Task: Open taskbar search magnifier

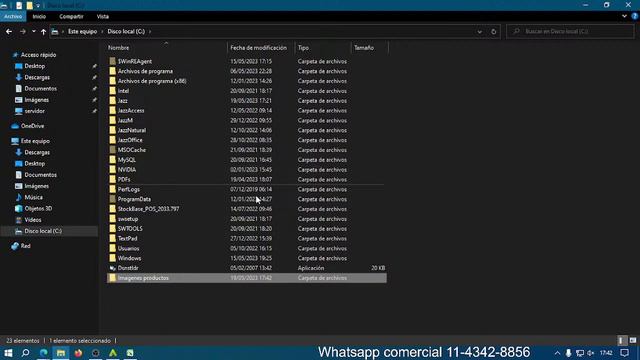Action: (x=25, y=353)
